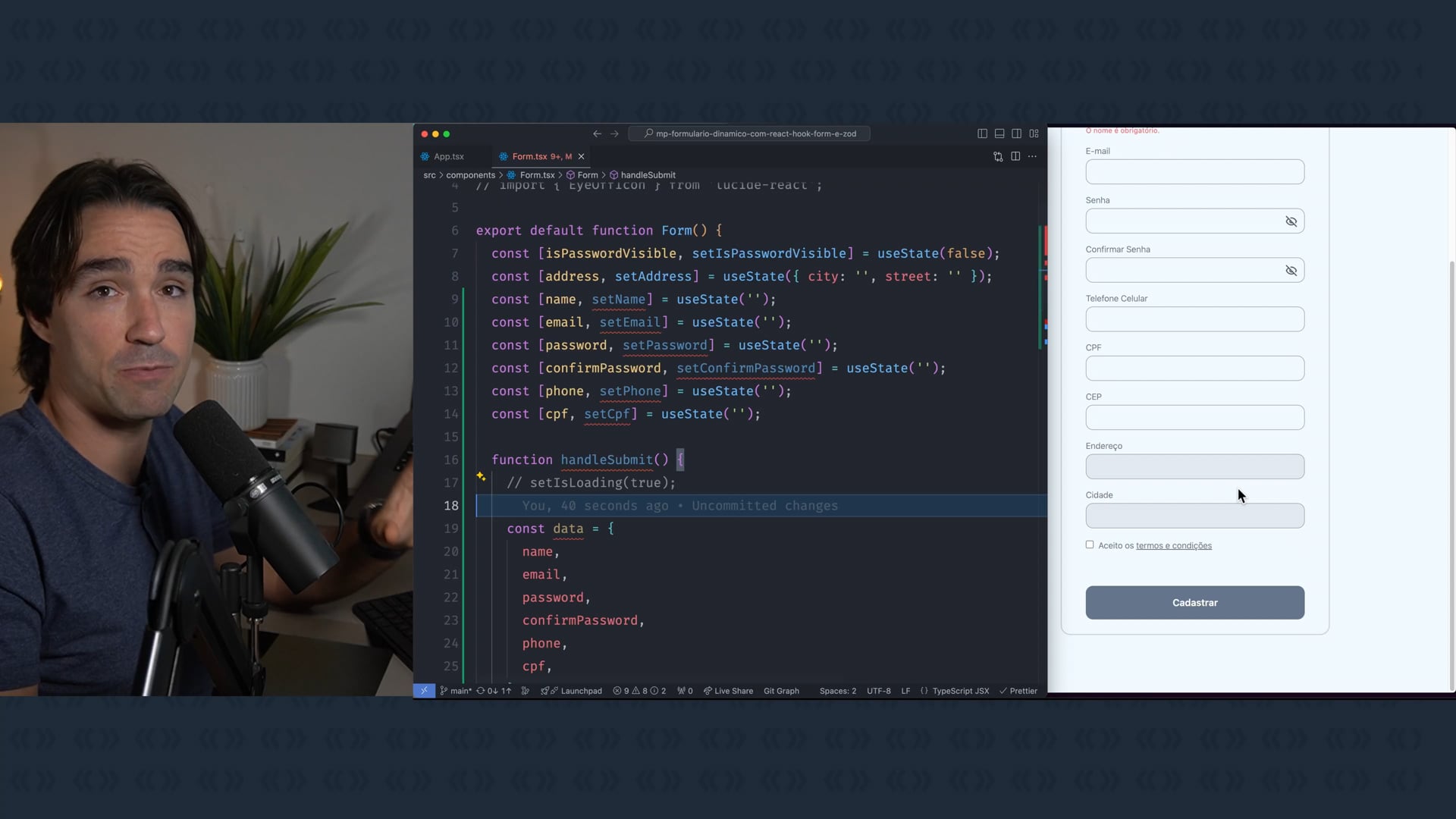The height and width of the screenshot is (819, 1456).
Task: Open the git merge icon beside Launchpad
Action: pos(526,691)
